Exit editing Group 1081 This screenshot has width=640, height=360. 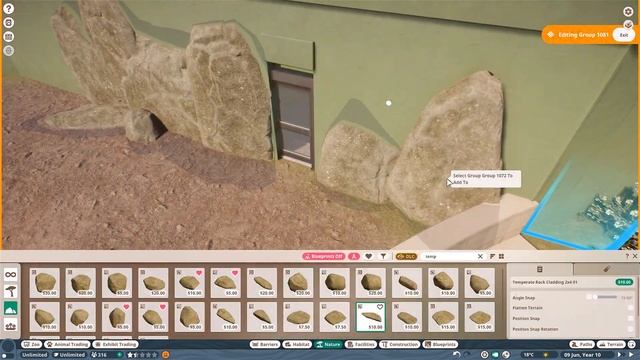tap(624, 35)
